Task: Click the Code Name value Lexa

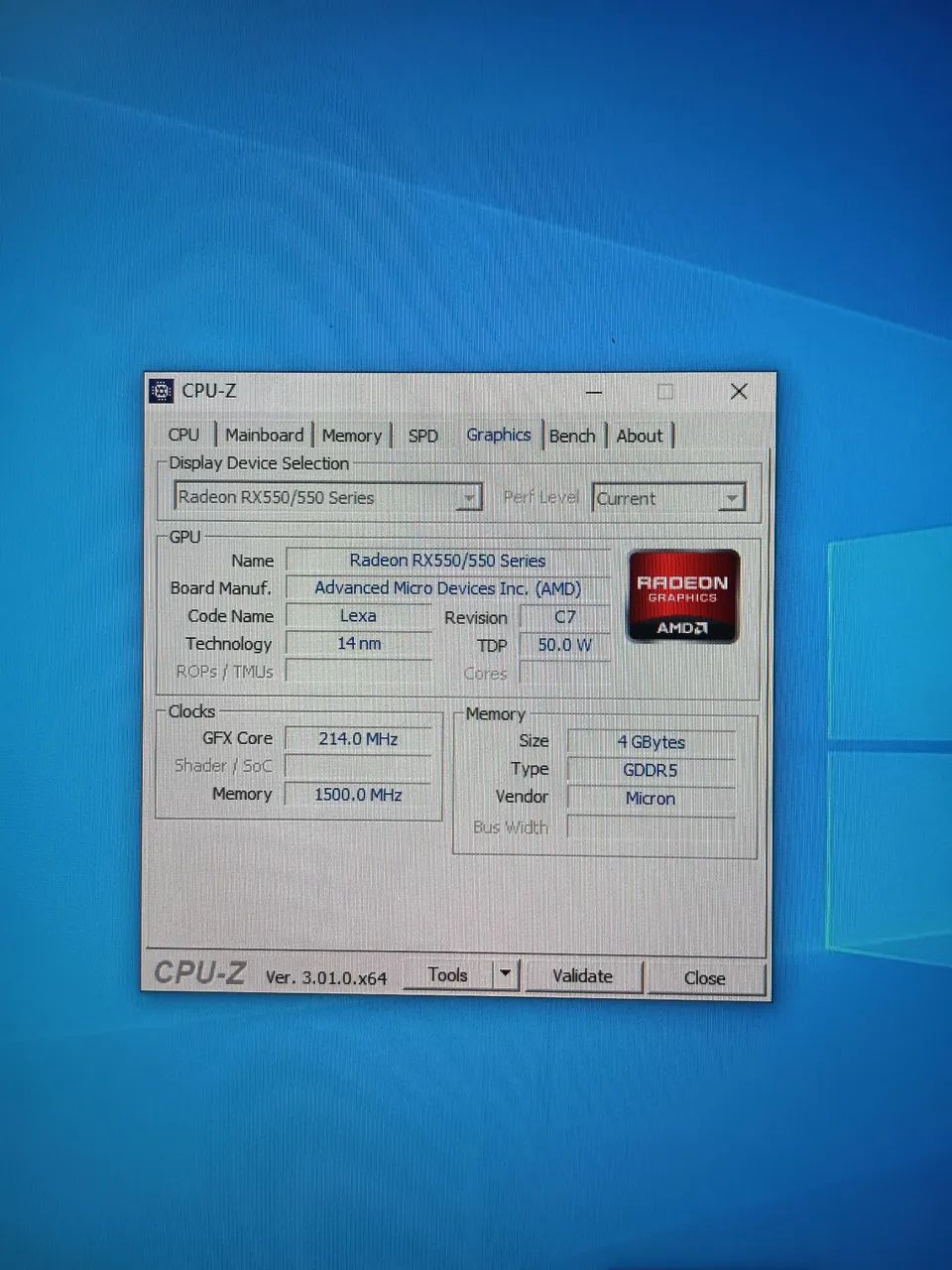Action: pos(358,616)
